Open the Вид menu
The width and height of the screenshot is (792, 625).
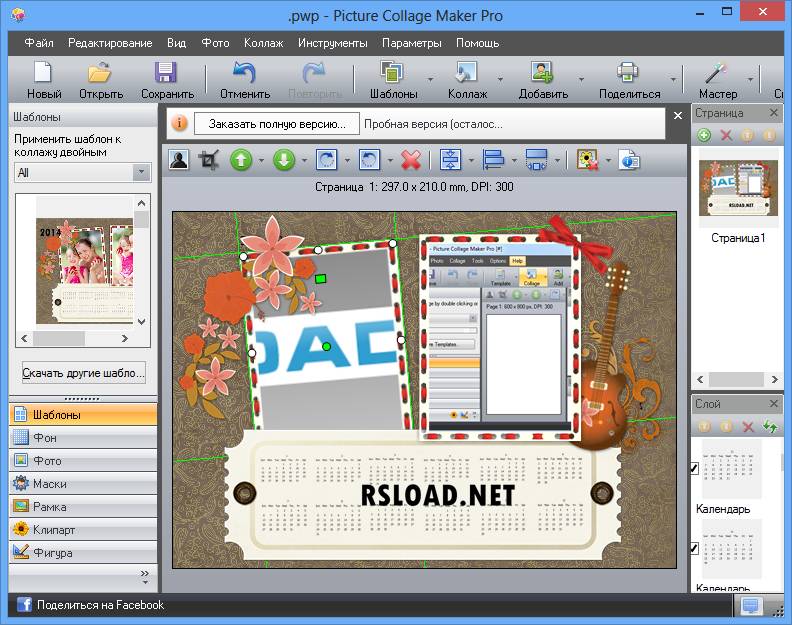click(x=176, y=43)
